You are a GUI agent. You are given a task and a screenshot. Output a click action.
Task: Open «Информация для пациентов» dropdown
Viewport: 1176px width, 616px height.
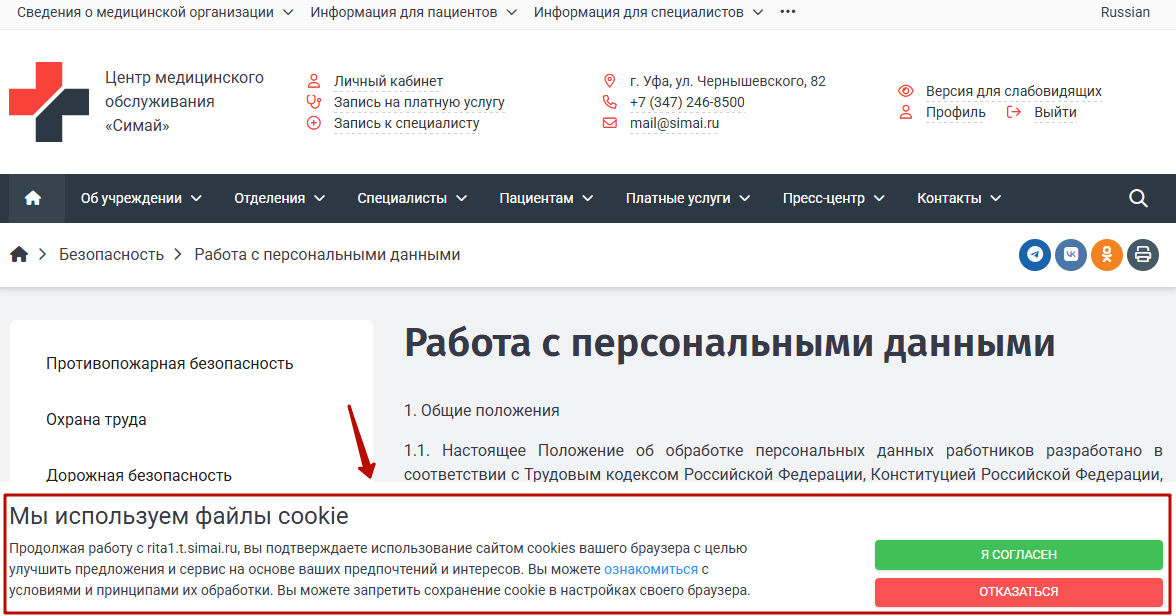[413, 12]
